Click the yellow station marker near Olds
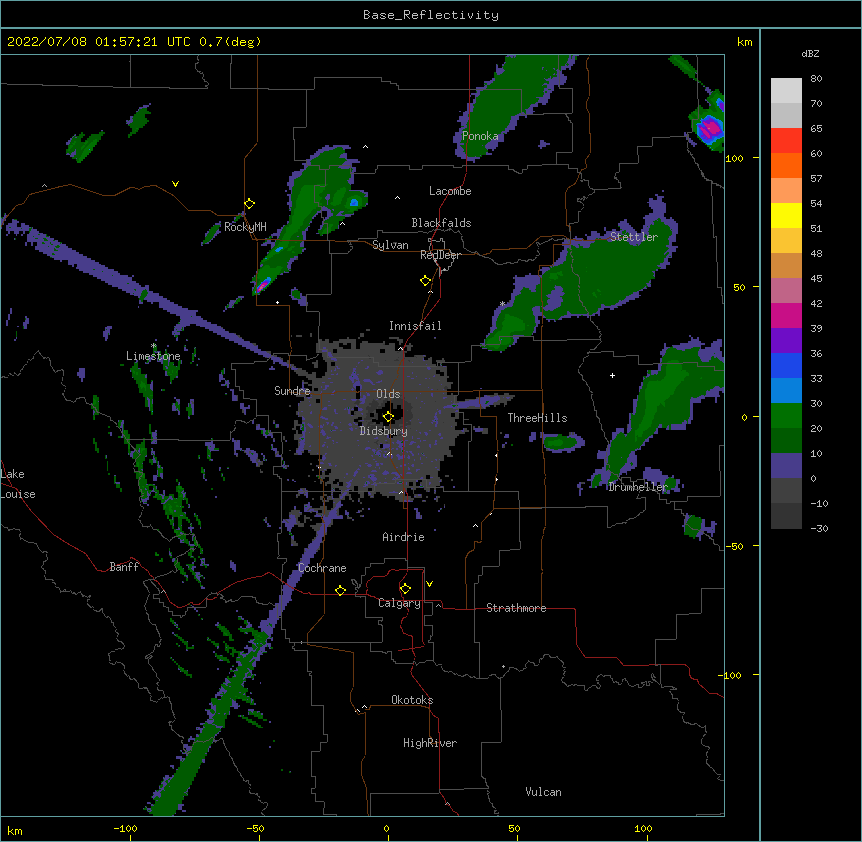Image resolution: width=862 pixels, height=842 pixels. [388, 416]
